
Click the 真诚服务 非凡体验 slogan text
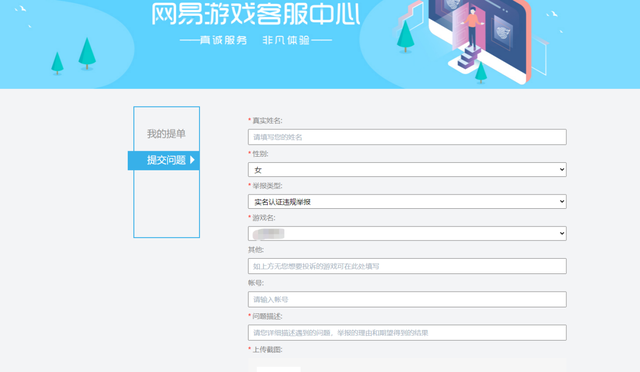(x=256, y=40)
